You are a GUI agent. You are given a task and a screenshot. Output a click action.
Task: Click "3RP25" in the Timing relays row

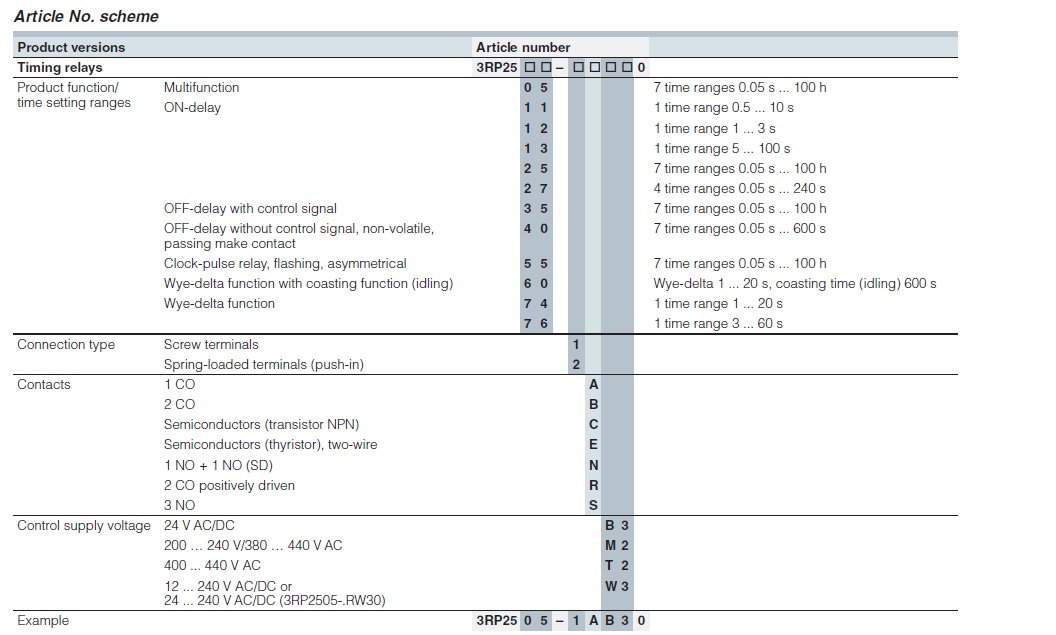click(496, 67)
